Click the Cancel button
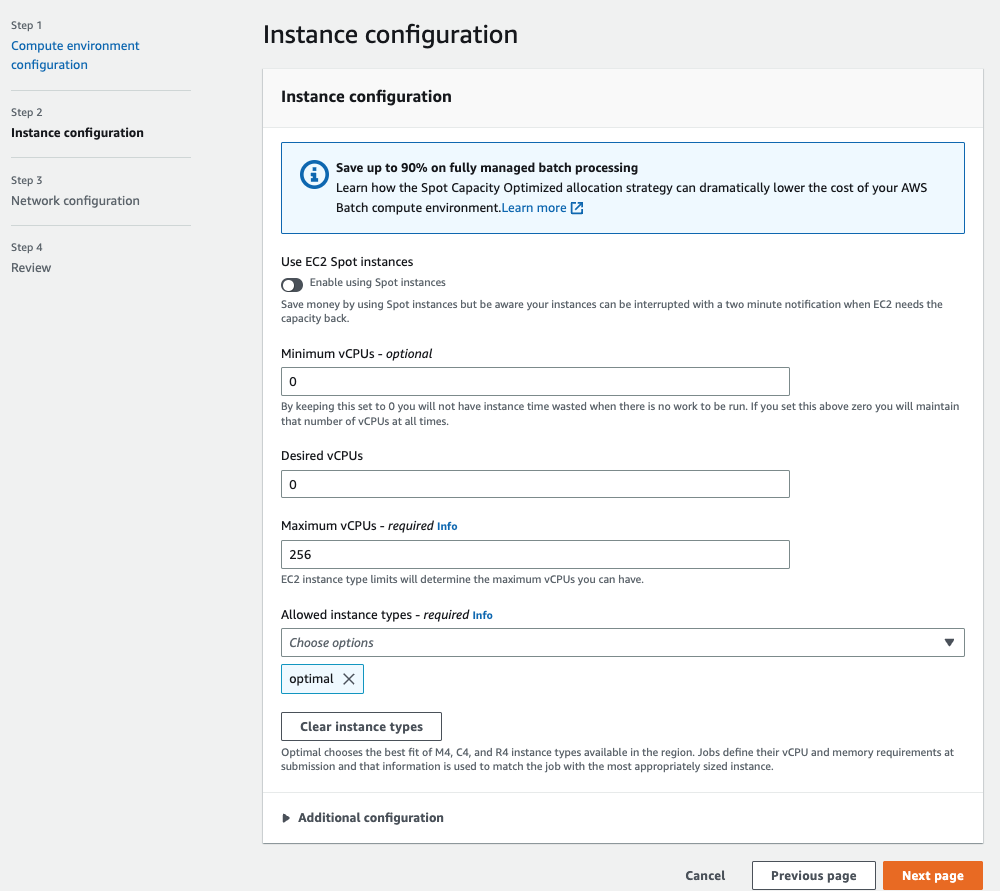 [x=705, y=876]
